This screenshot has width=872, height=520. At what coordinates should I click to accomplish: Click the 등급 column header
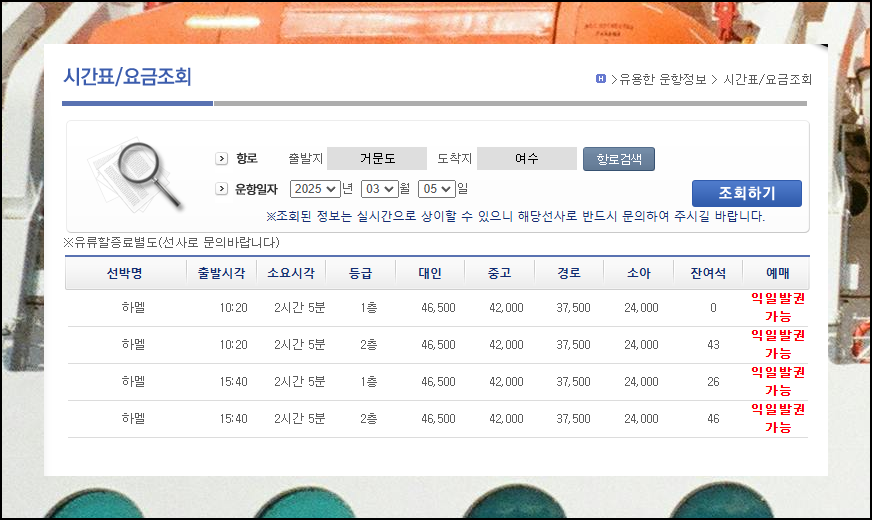pyautogui.click(x=360, y=273)
